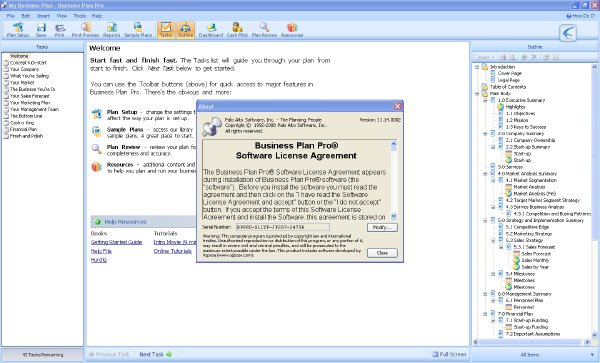Open the Help File link

pyautogui.click(x=101, y=251)
